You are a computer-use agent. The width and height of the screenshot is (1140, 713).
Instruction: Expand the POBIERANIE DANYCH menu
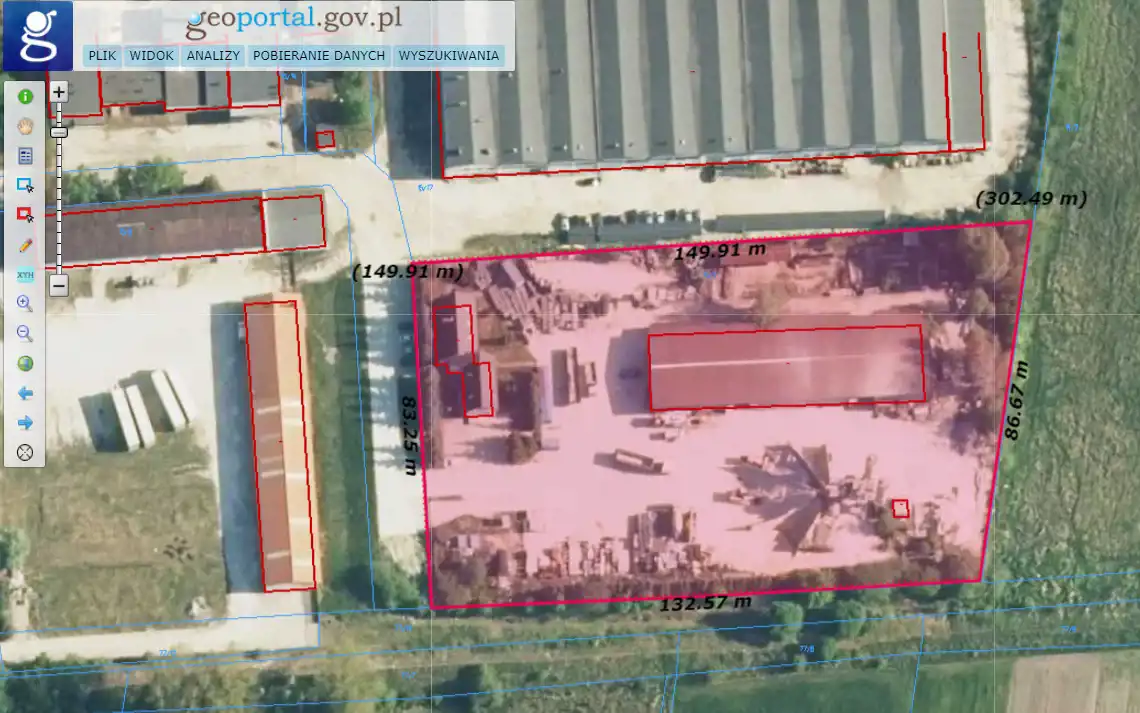[x=319, y=56]
